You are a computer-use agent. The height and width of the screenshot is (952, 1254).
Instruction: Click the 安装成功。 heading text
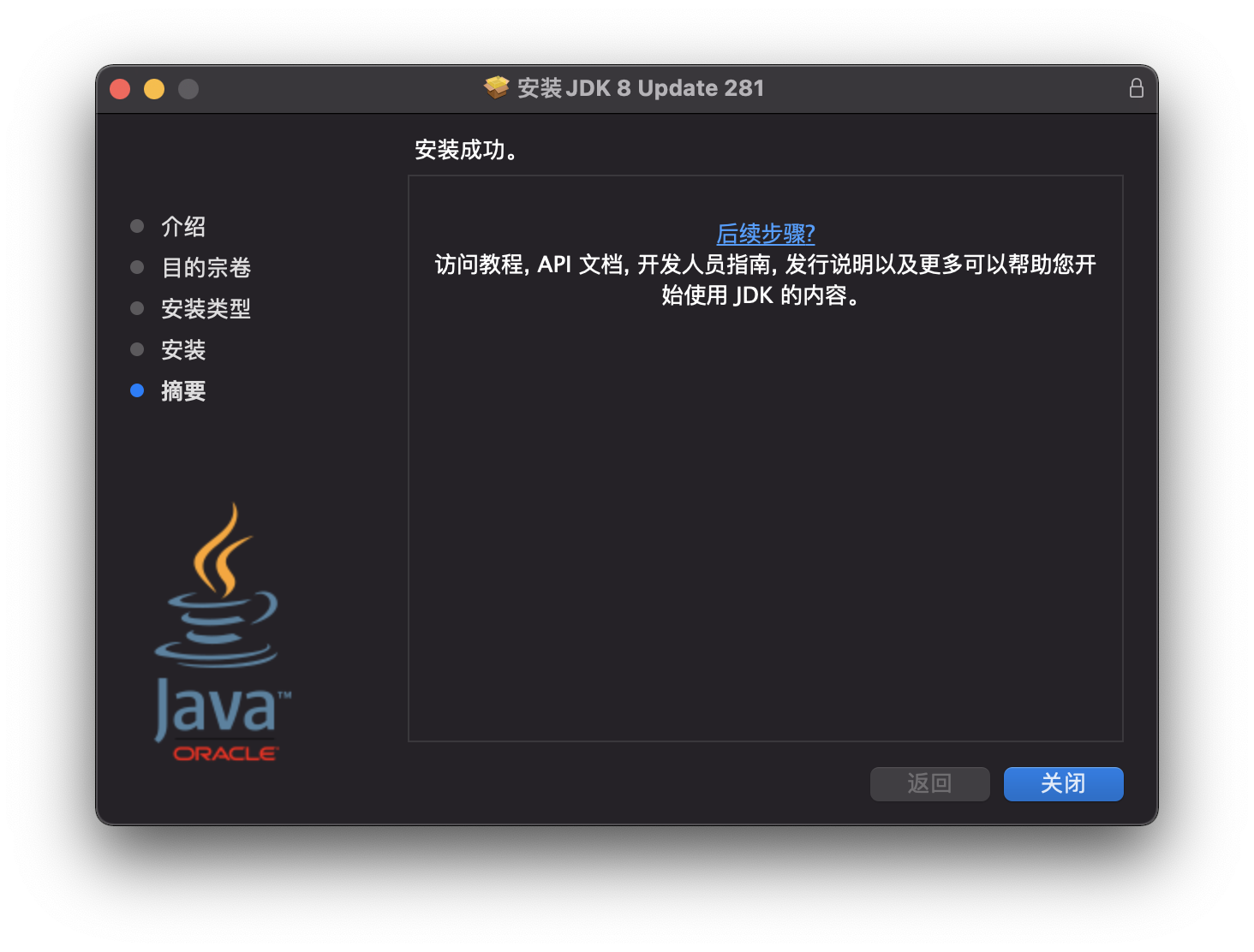coord(467,150)
